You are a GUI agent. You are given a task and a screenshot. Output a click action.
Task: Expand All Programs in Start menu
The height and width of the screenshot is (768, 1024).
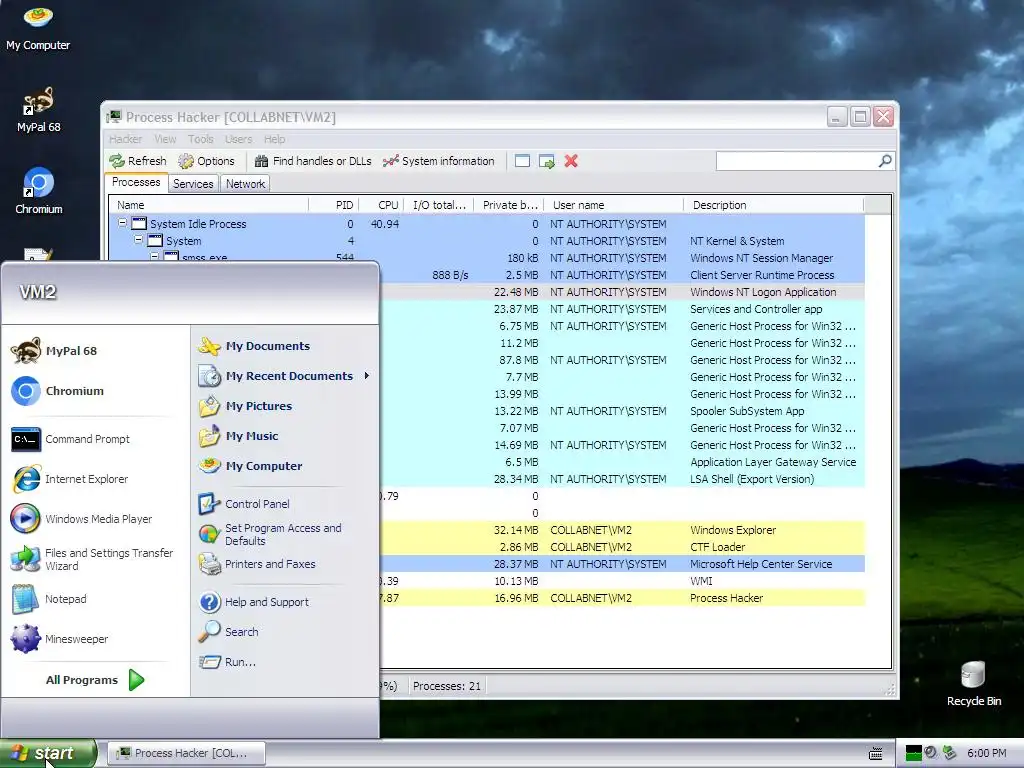point(95,680)
